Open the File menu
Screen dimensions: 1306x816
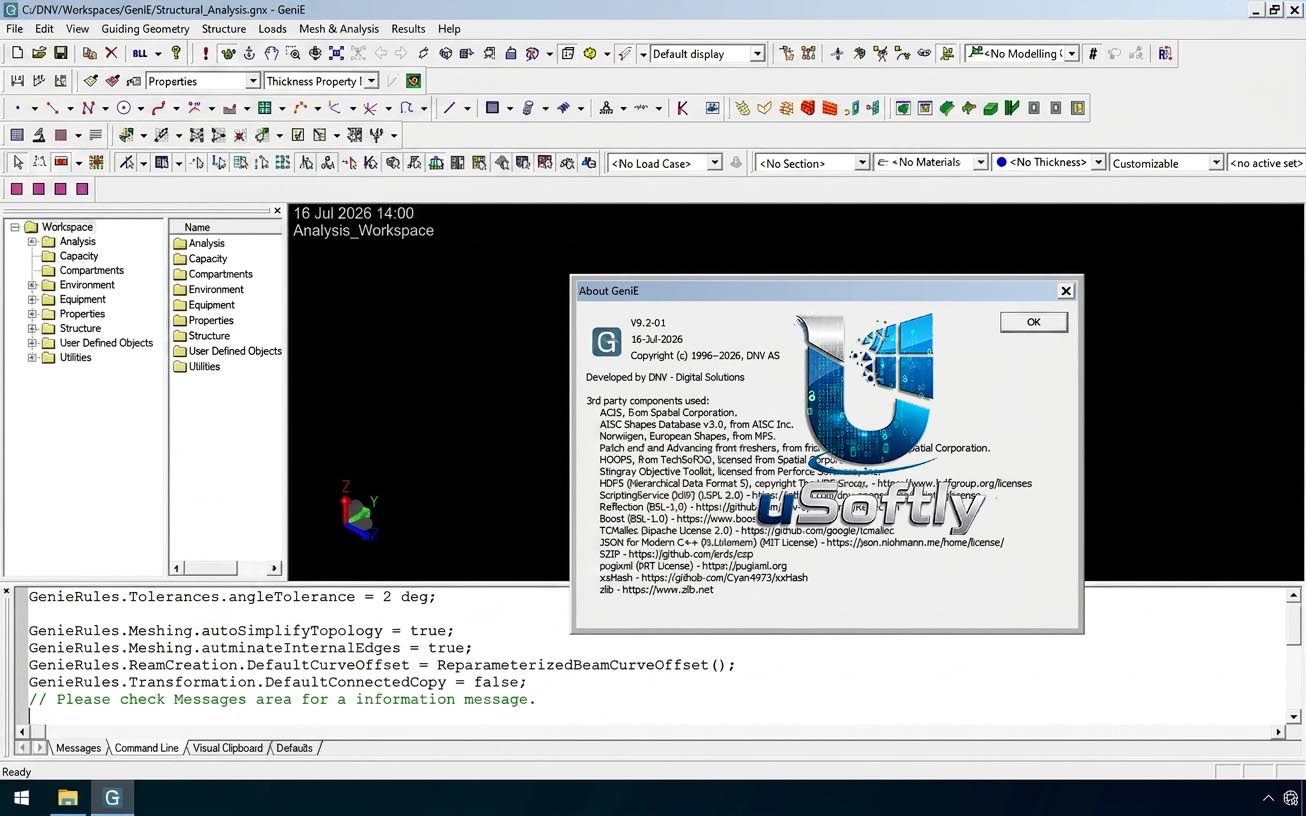(x=15, y=29)
